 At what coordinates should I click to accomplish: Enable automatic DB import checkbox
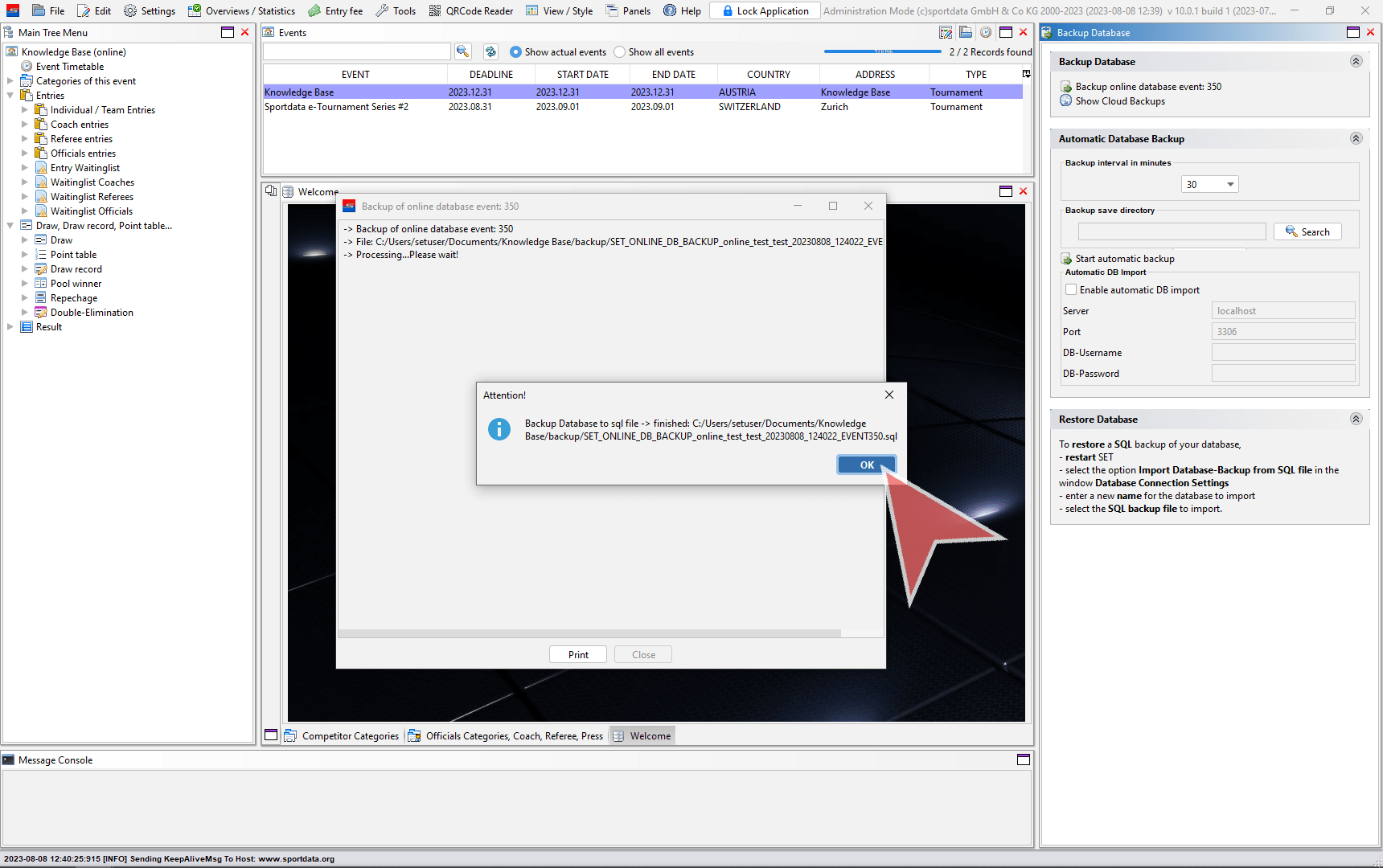pos(1071,290)
